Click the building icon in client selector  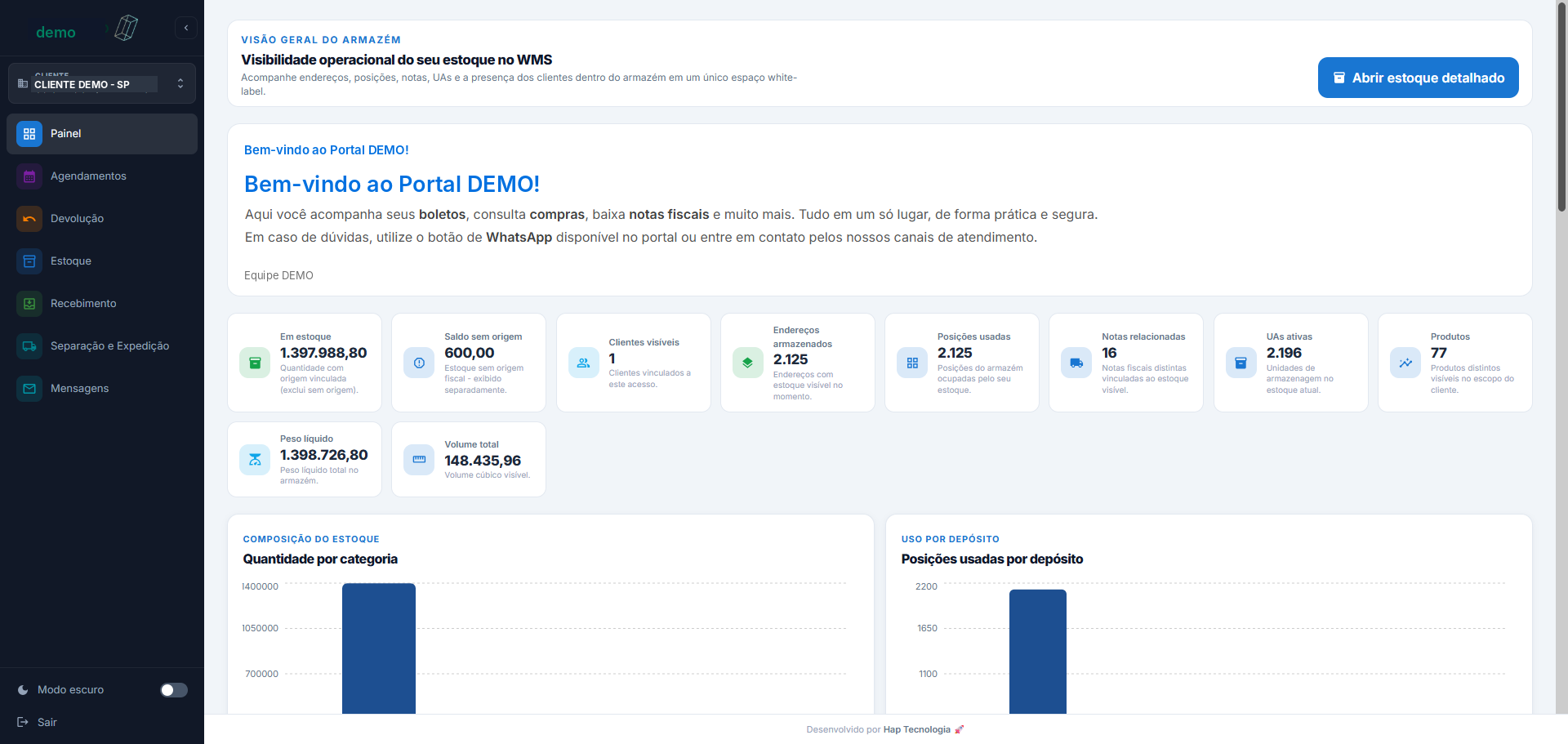tap(23, 84)
